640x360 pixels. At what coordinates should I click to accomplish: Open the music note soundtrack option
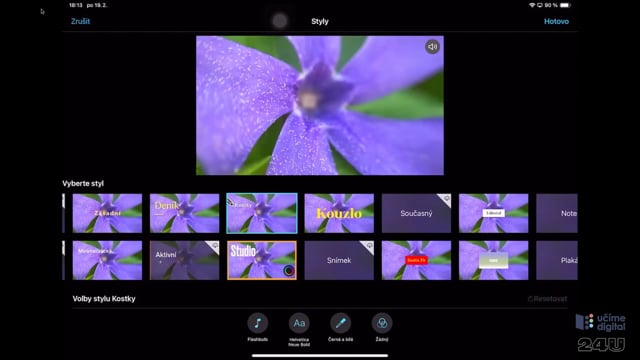point(258,323)
